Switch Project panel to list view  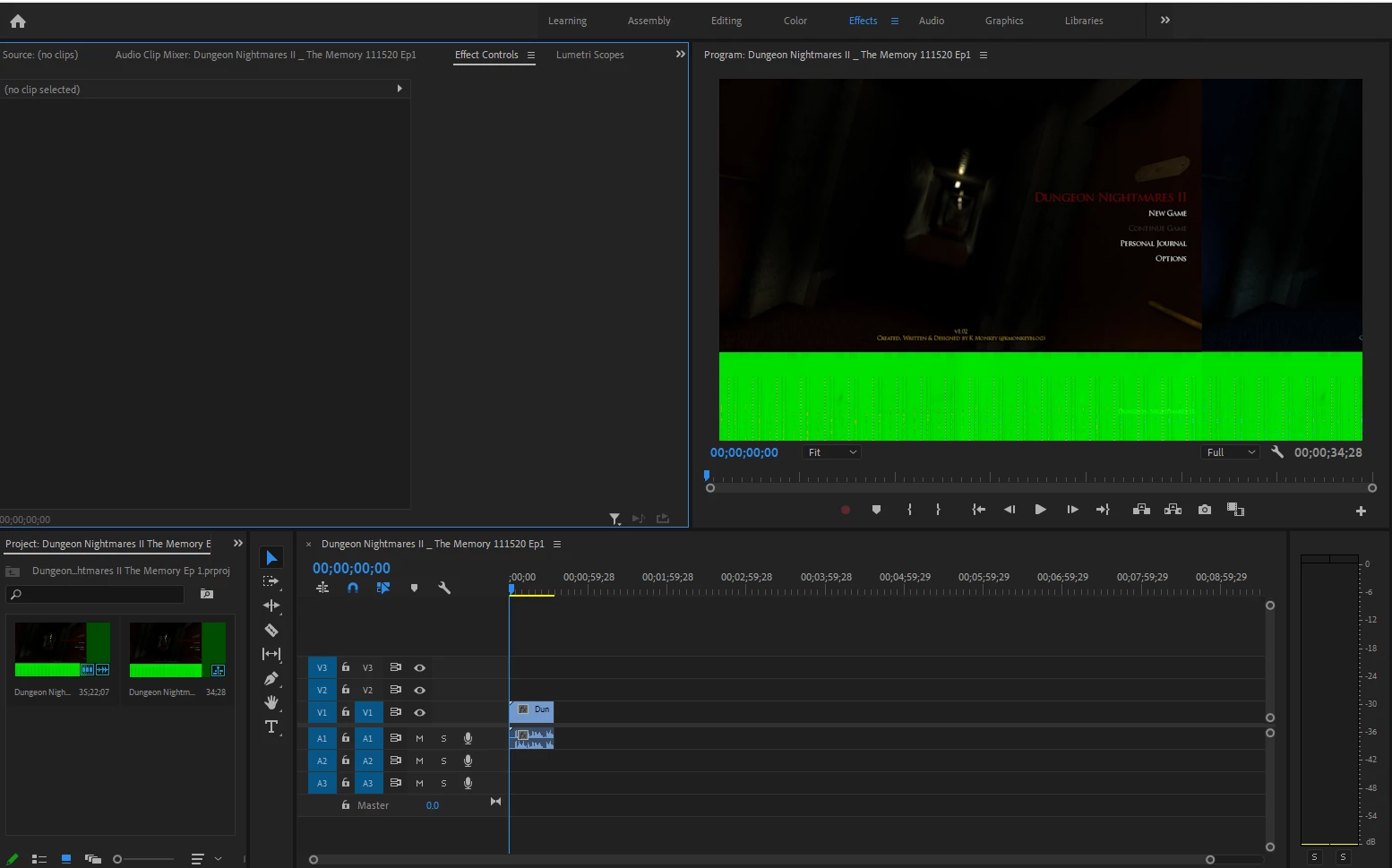[39, 859]
